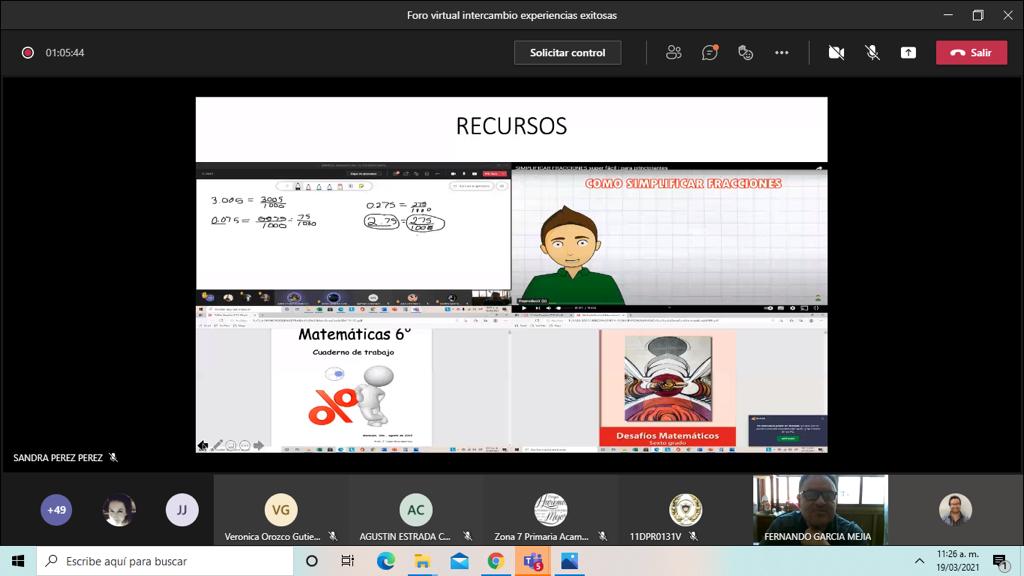Click the share content icon
This screenshot has width=1024, height=576.
click(x=908, y=53)
